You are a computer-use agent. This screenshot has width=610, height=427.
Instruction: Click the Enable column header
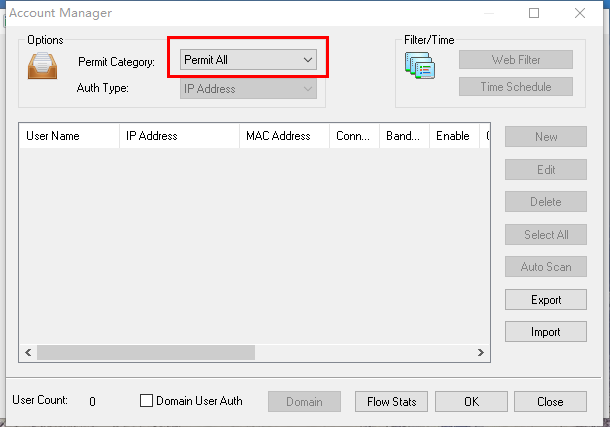(453, 136)
